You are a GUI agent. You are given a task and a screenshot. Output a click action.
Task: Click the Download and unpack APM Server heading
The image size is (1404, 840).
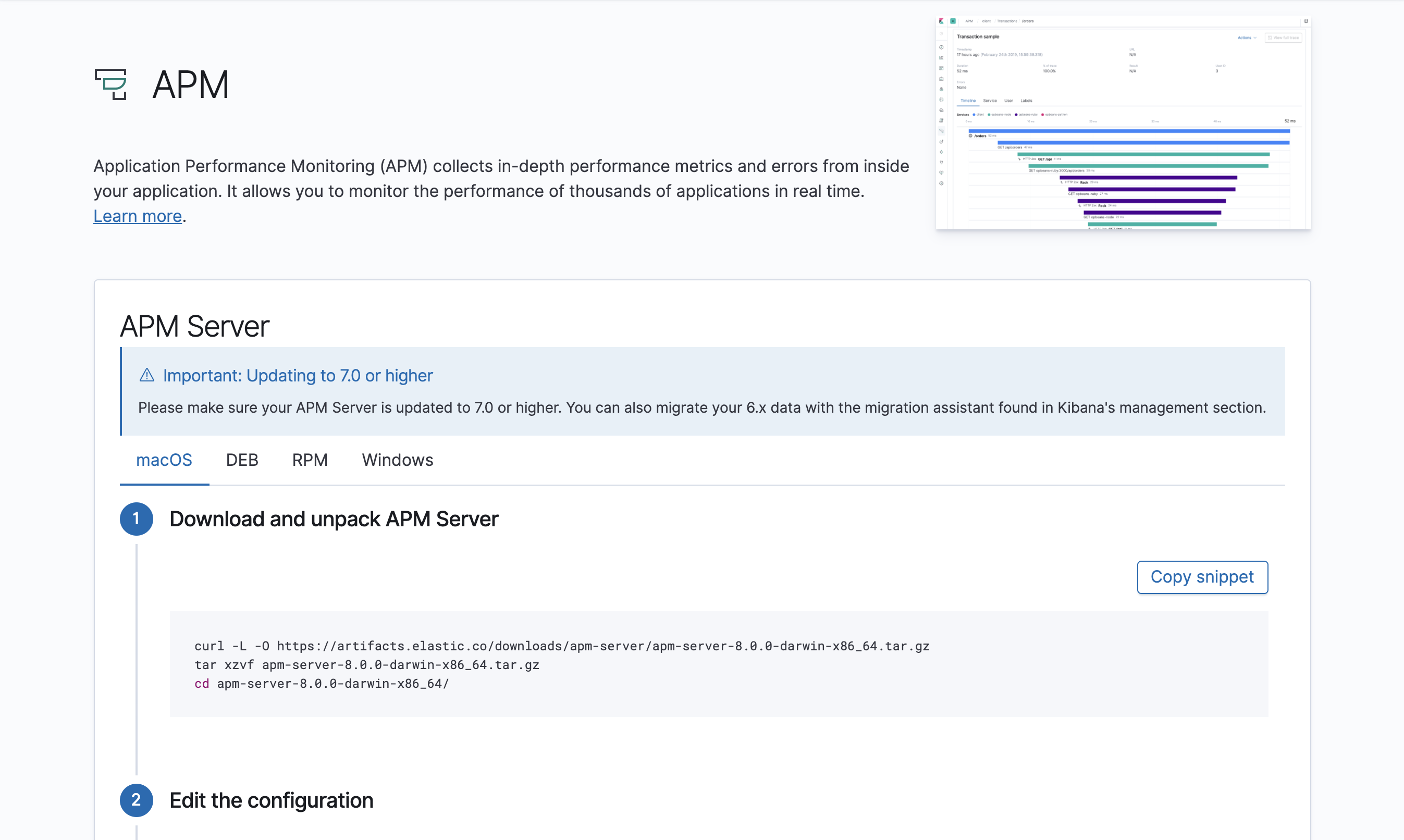(334, 519)
